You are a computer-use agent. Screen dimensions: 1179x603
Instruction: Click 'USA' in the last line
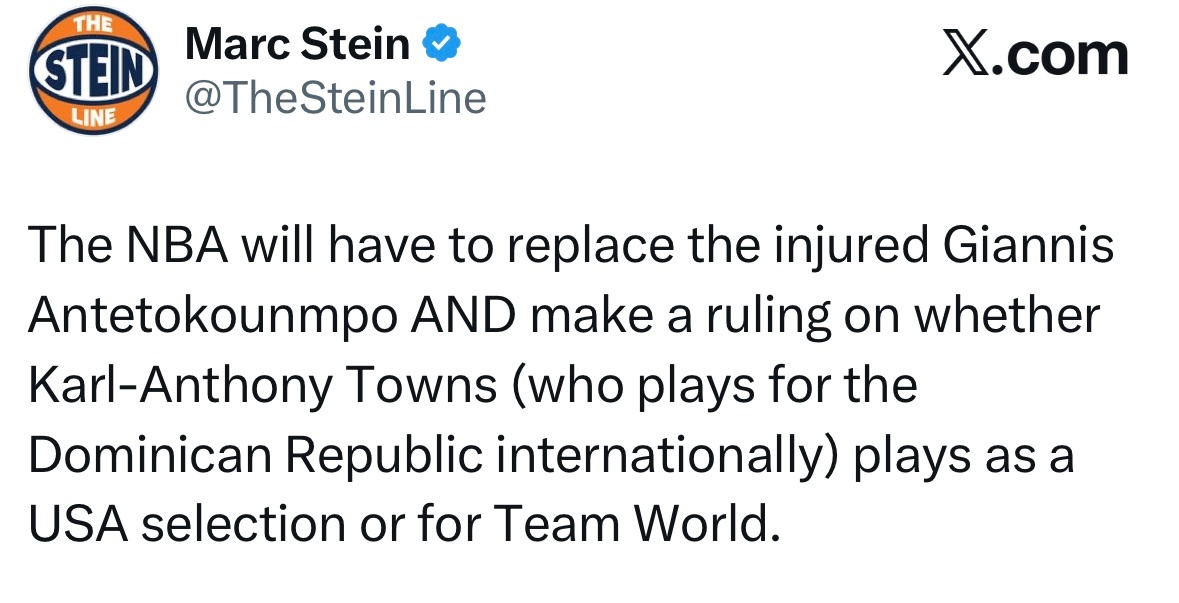78,524
